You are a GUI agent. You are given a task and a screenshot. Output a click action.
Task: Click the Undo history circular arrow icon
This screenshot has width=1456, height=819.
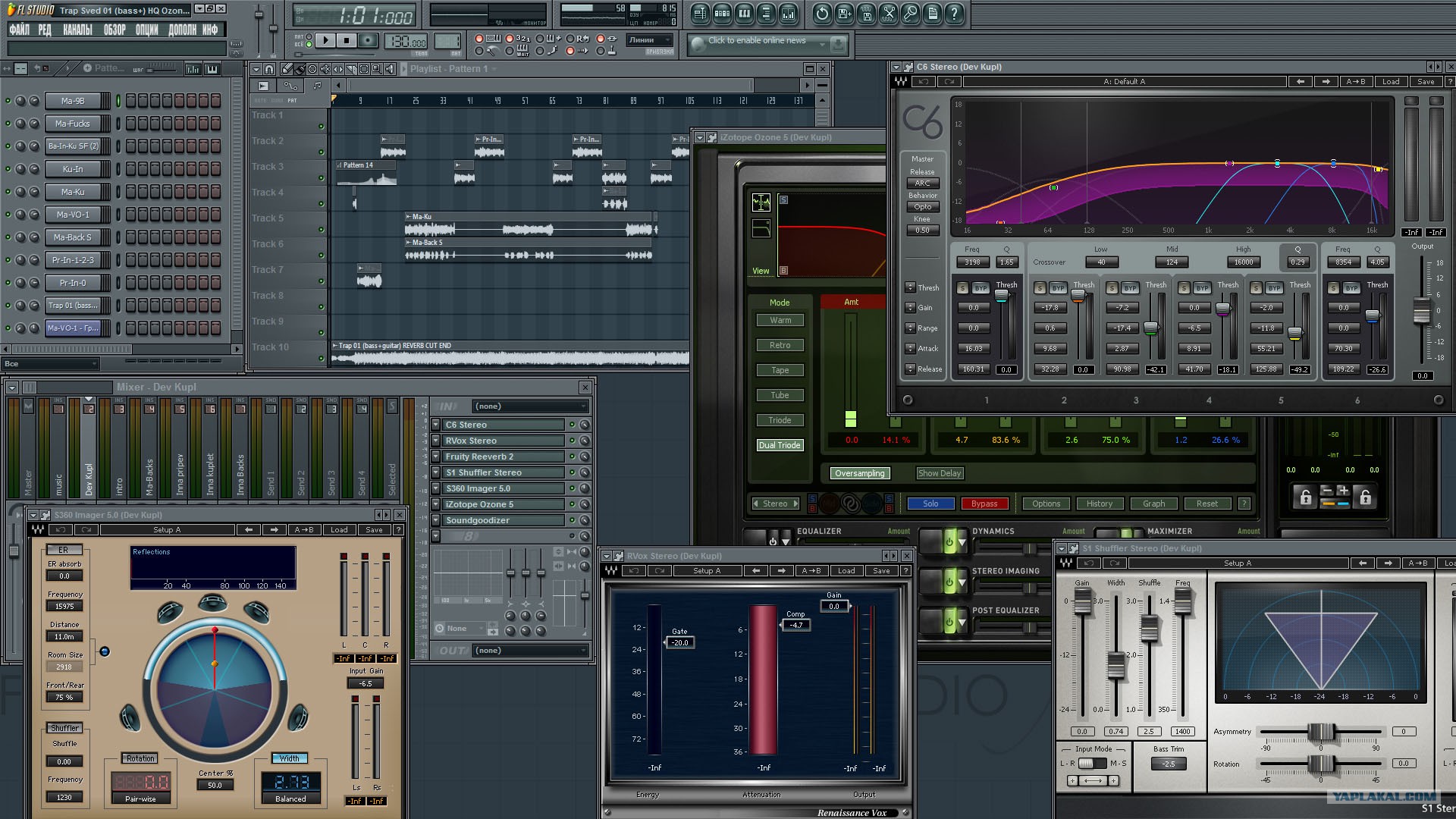click(822, 13)
